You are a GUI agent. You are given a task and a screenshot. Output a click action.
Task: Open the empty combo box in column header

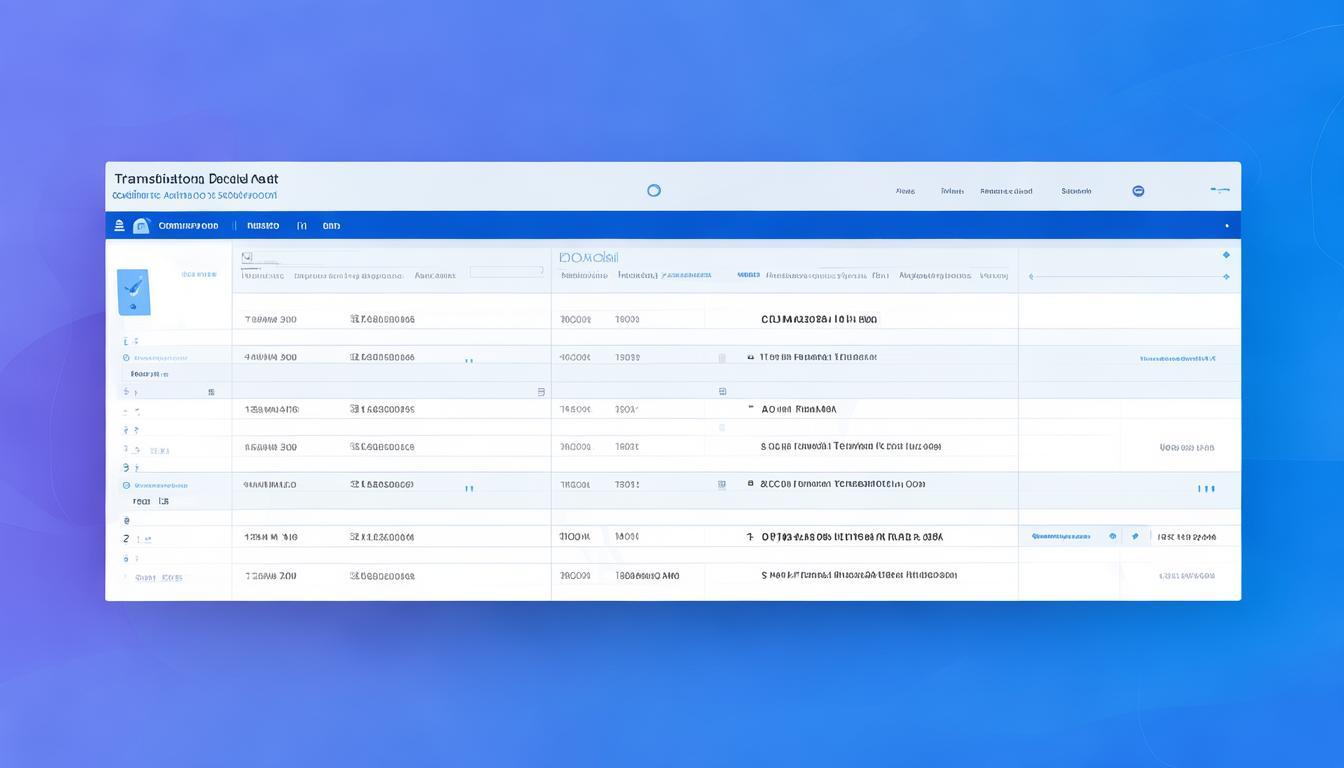click(x=506, y=271)
